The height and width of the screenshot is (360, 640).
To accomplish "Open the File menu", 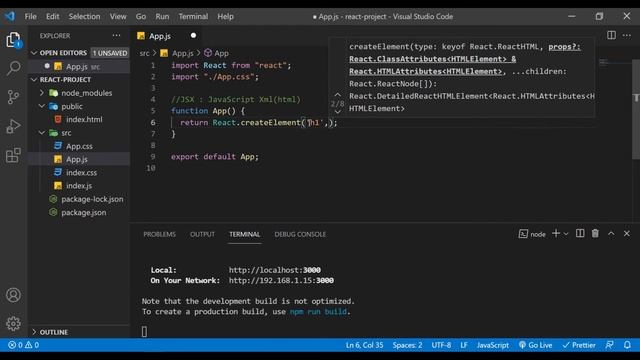I will tap(30, 16).
